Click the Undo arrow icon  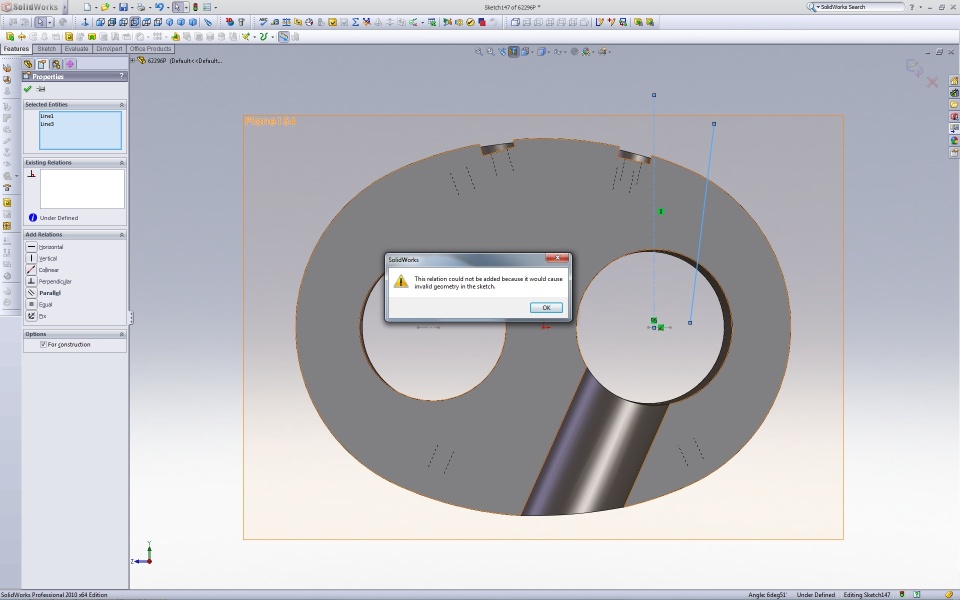tap(158, 7)
